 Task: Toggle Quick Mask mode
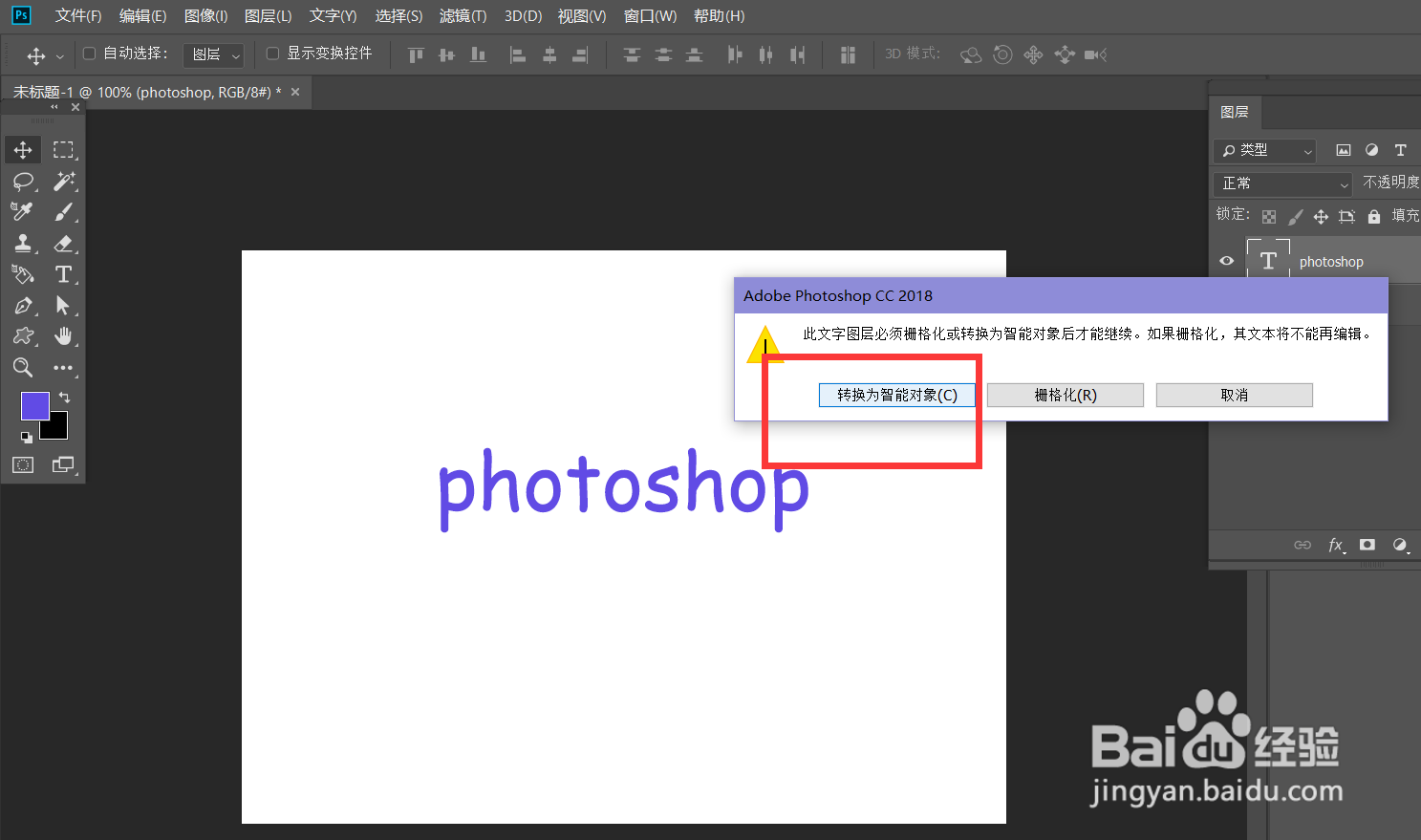pos(23,465)
